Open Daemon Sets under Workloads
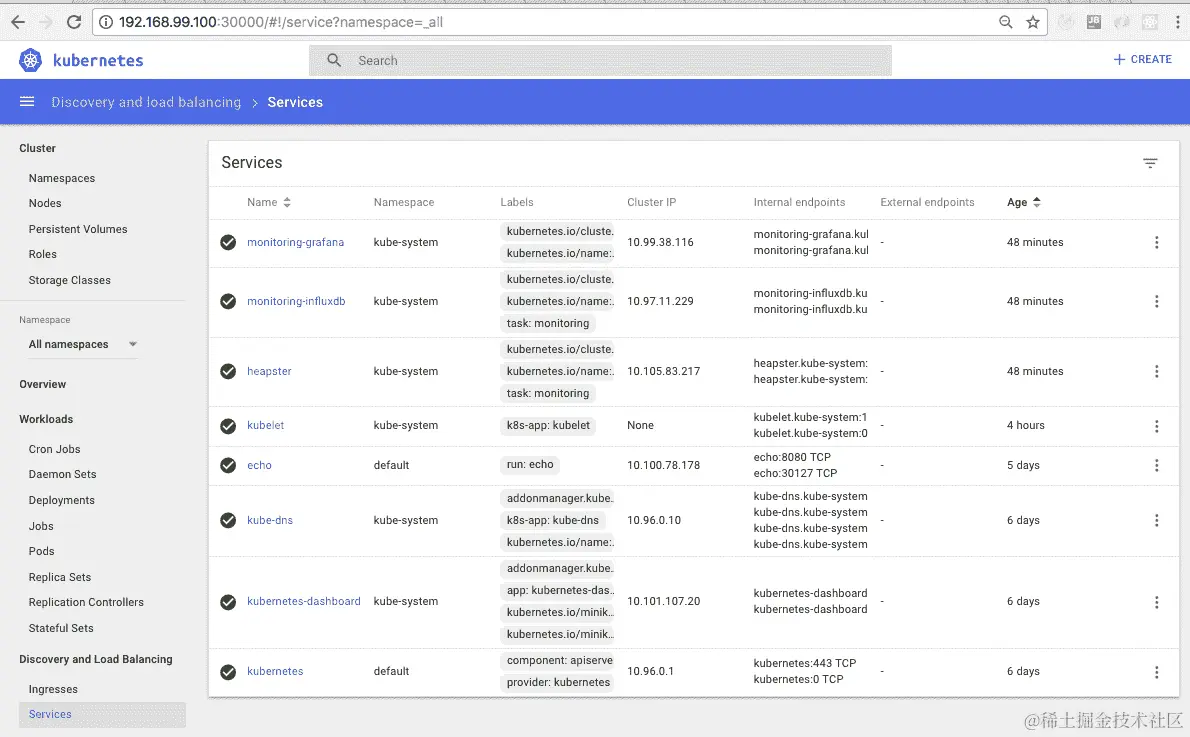 [62, 474]
